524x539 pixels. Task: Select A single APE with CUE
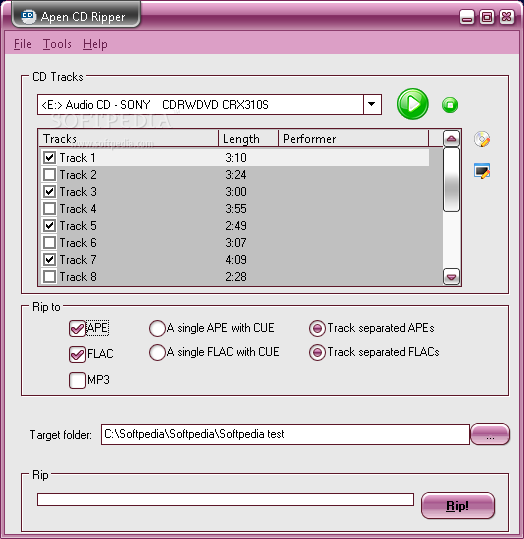tap(157, 328)
